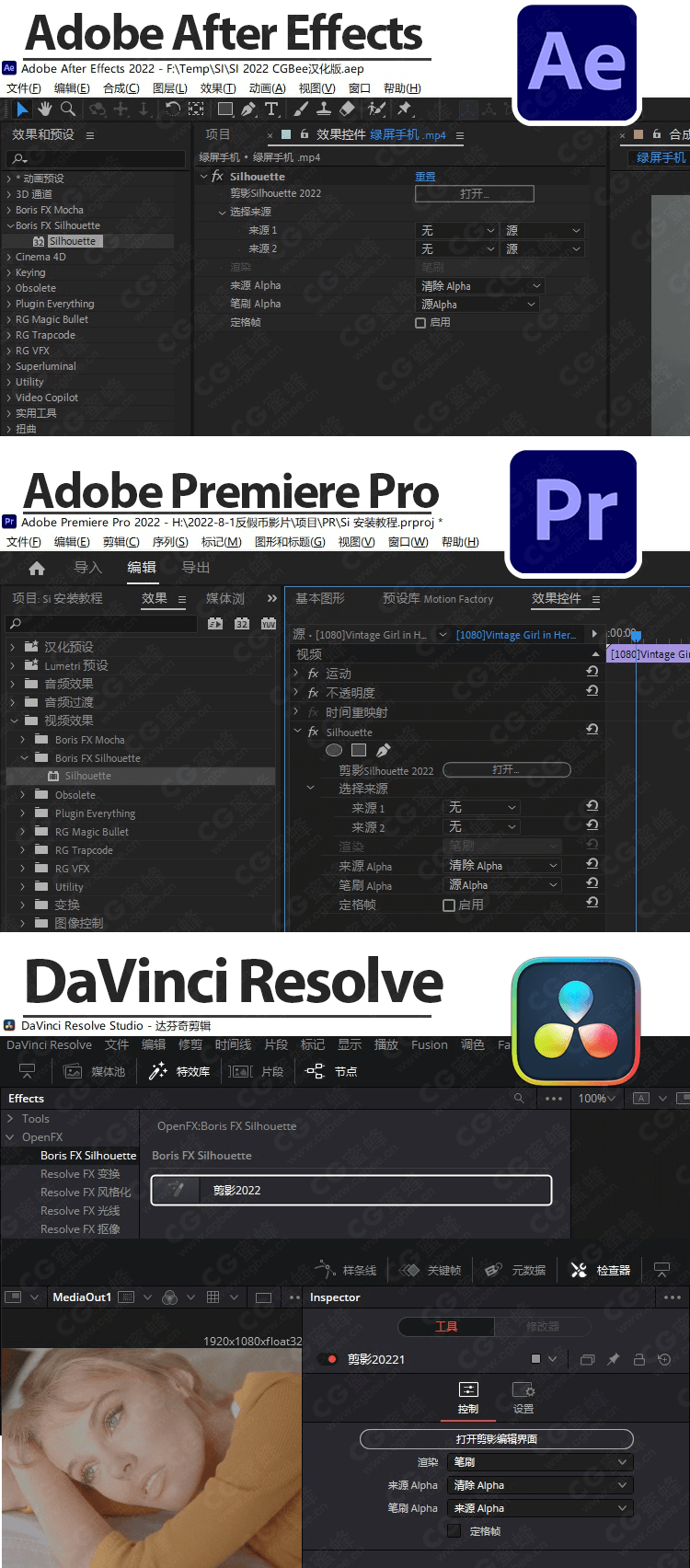Click 打开 button in Premiere Silhouette effect
The width and height of the screenshot is (690, 1568).
507,770
